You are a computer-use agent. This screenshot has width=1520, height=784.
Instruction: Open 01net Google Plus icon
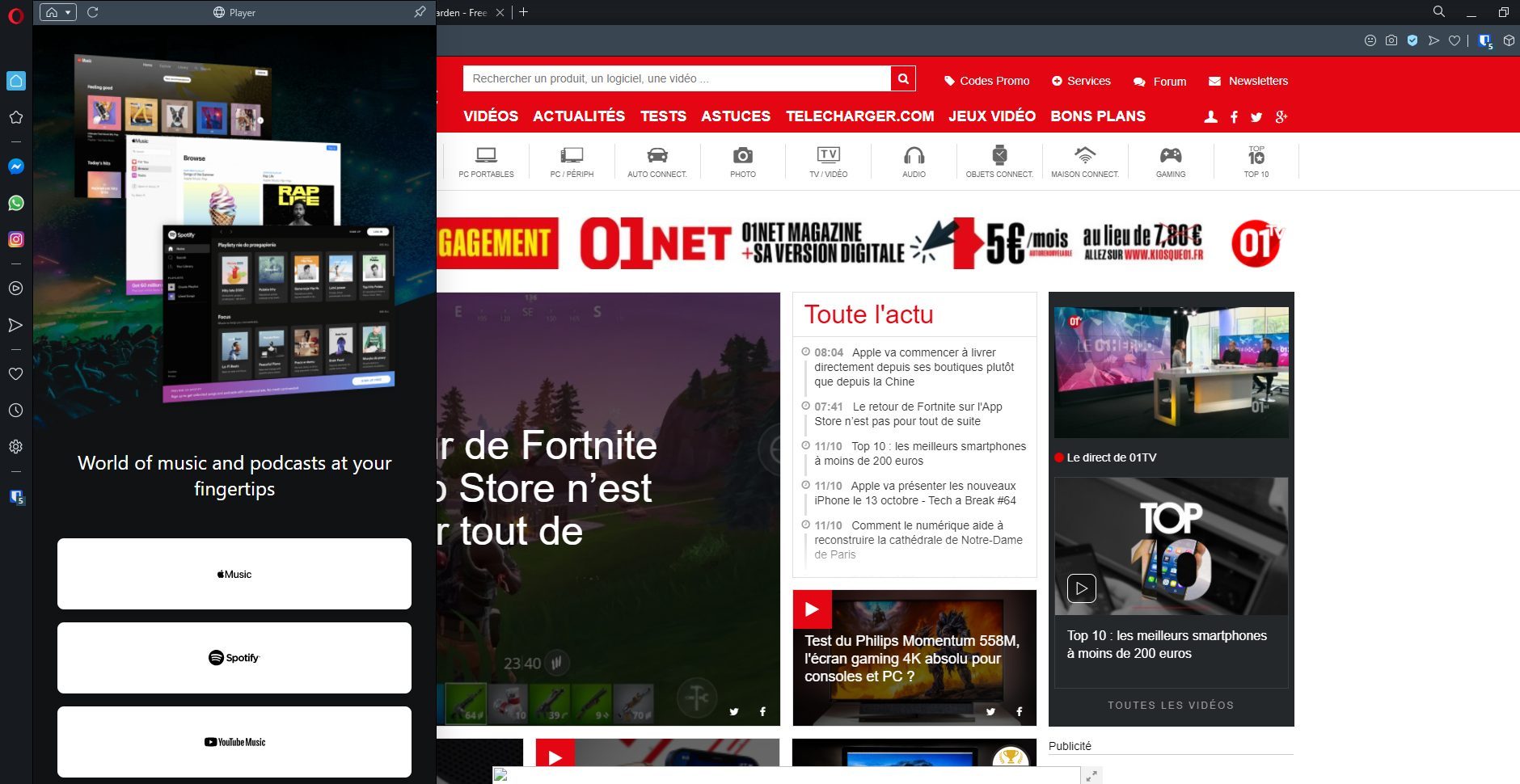tap(1281, 117)
